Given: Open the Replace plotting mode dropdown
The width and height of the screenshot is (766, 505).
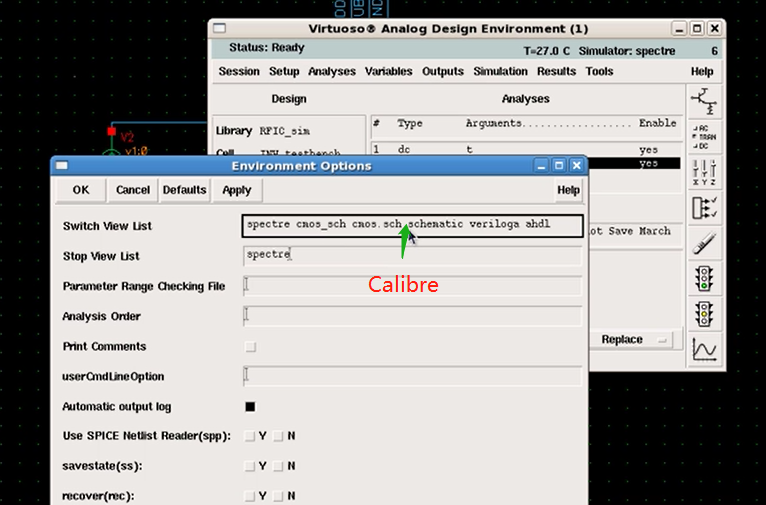Looking at the screenshot, I should point(631,339).
